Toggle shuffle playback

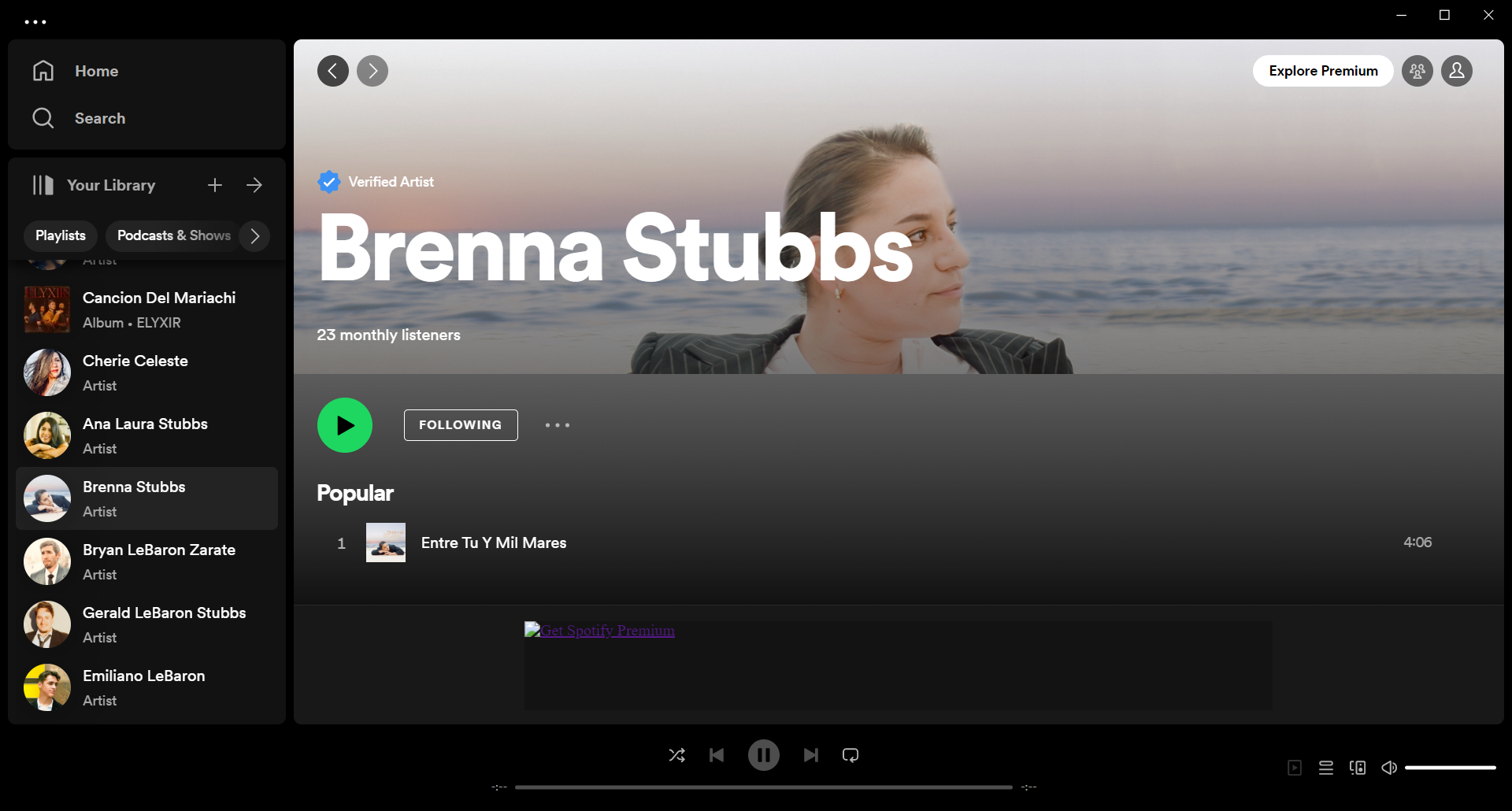(676, 755)
